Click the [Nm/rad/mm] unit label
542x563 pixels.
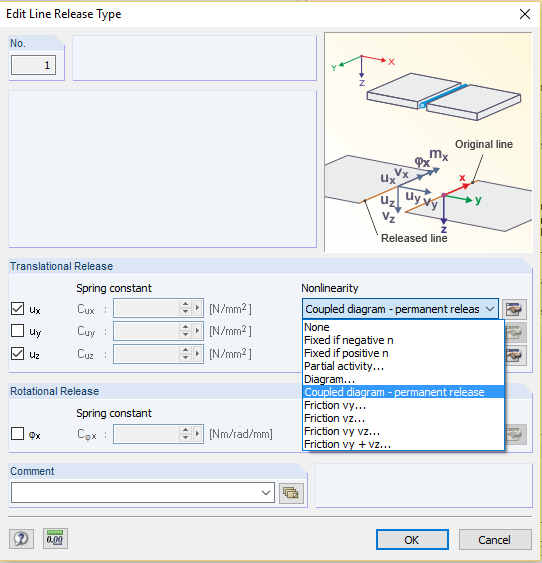241,434
